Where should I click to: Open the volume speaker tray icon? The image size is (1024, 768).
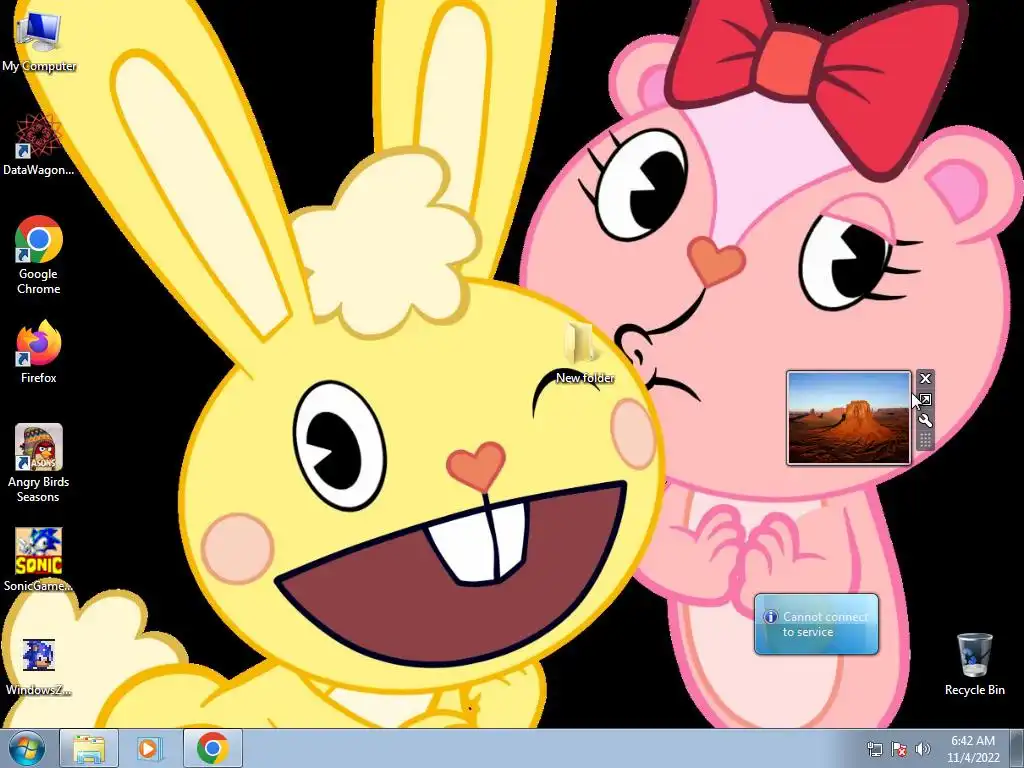922,749
